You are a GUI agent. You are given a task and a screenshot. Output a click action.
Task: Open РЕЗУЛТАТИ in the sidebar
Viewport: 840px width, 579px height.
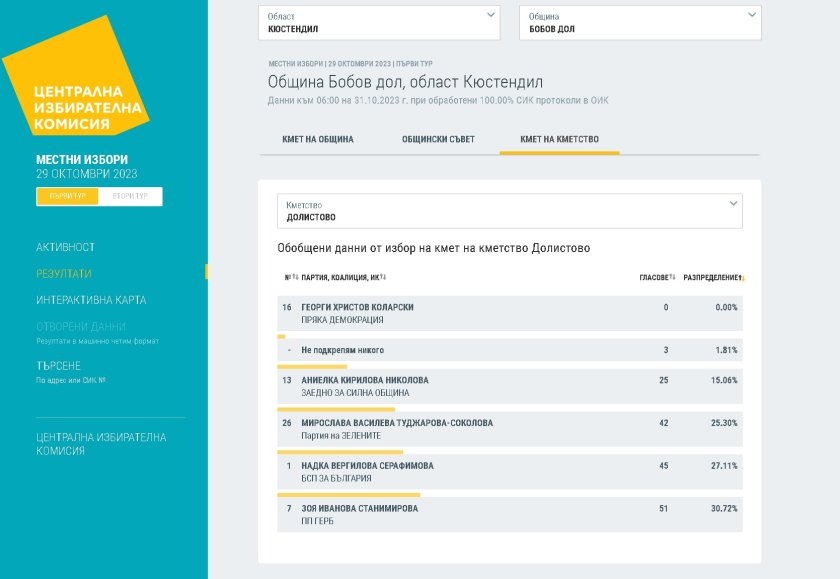[x=64, y=274]
